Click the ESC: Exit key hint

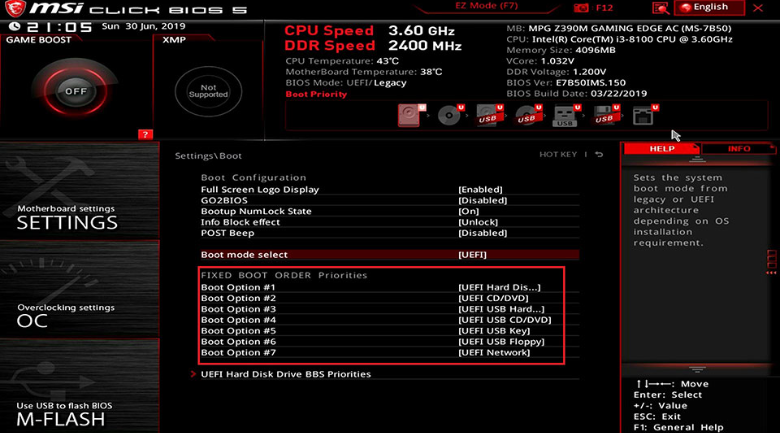point(657,417)
